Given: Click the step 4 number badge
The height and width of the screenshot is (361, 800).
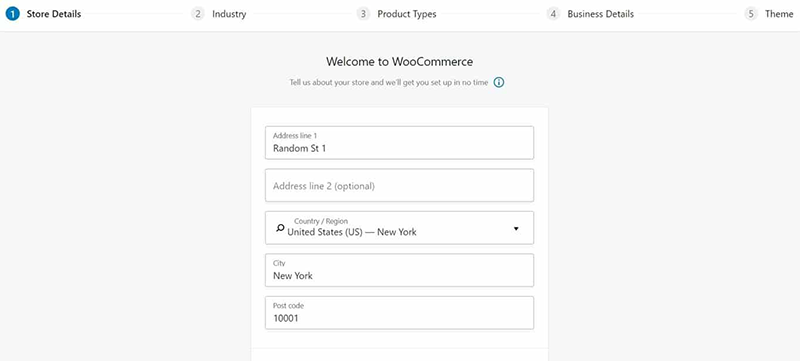Looking at the screenshot, I should [553, 14].
